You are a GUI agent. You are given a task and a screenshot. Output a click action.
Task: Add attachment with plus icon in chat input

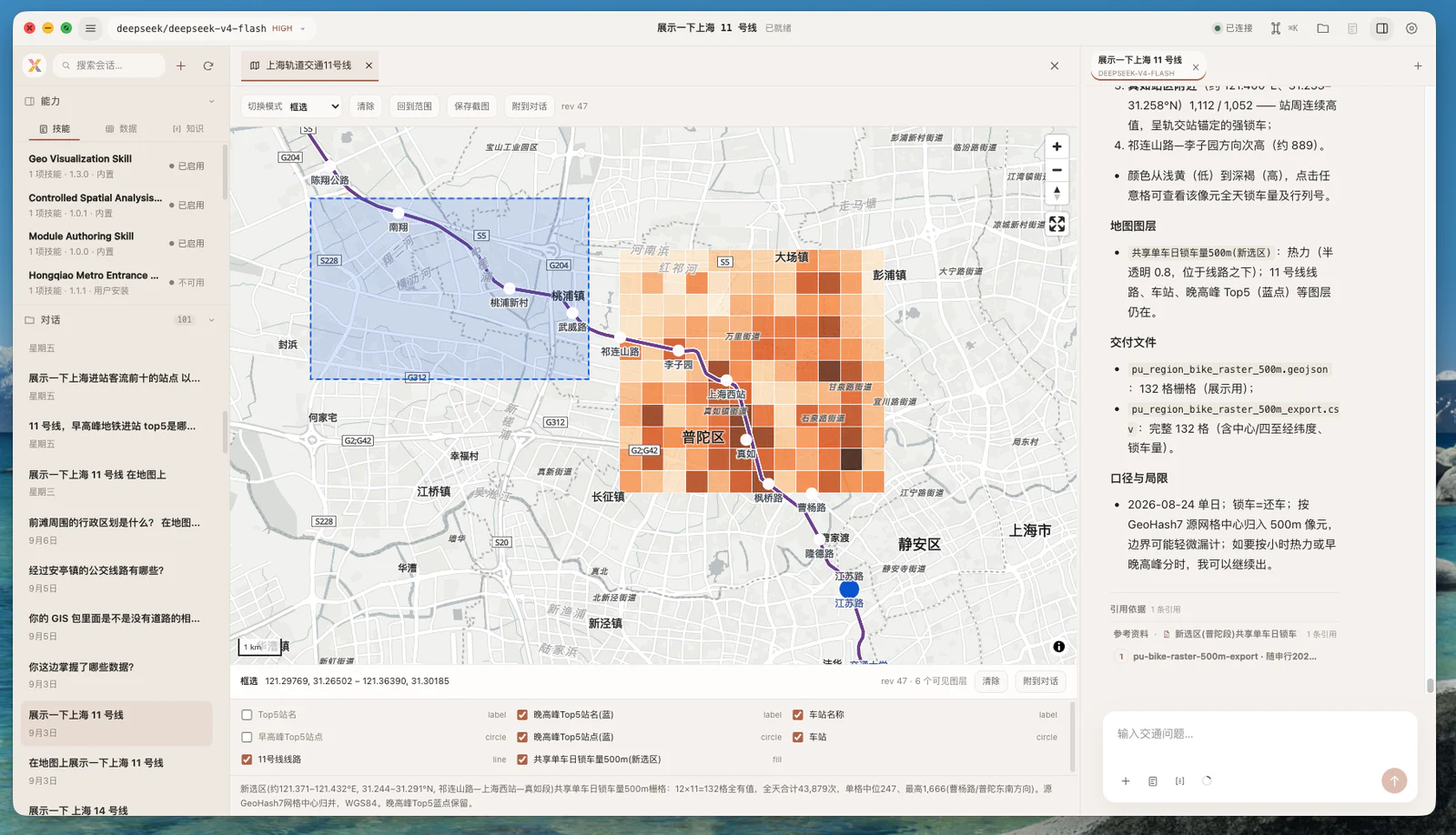click(1126, 781)
